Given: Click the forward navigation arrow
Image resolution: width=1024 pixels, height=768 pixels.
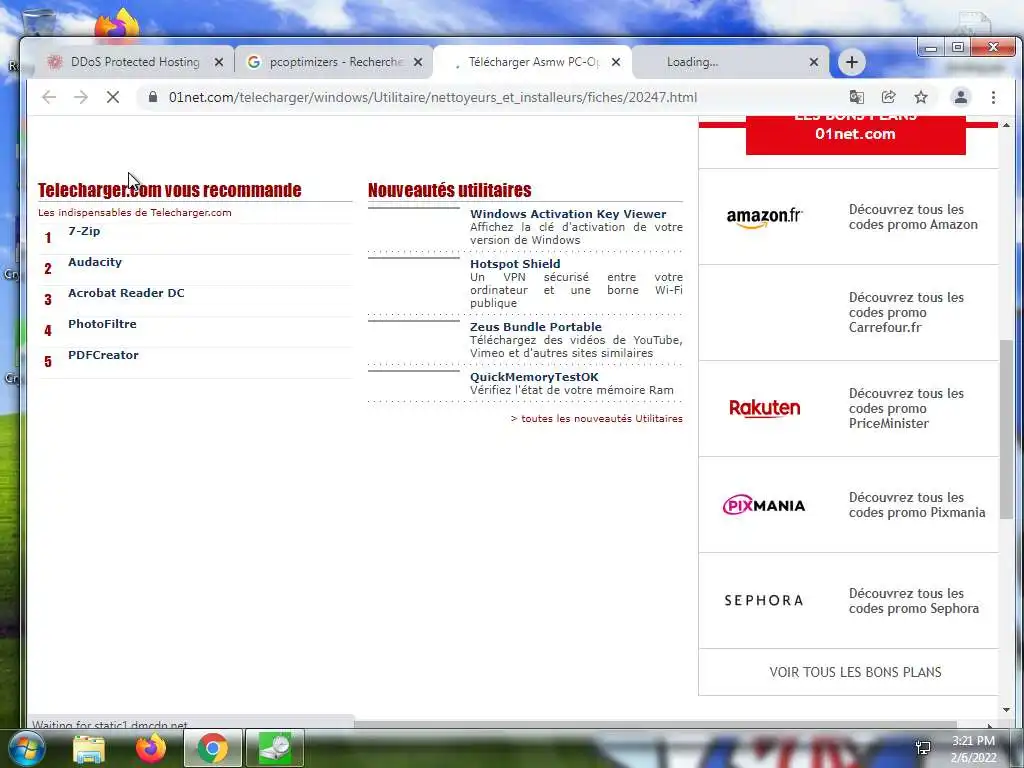Looking at the screenshot, I should pos(81,97).
